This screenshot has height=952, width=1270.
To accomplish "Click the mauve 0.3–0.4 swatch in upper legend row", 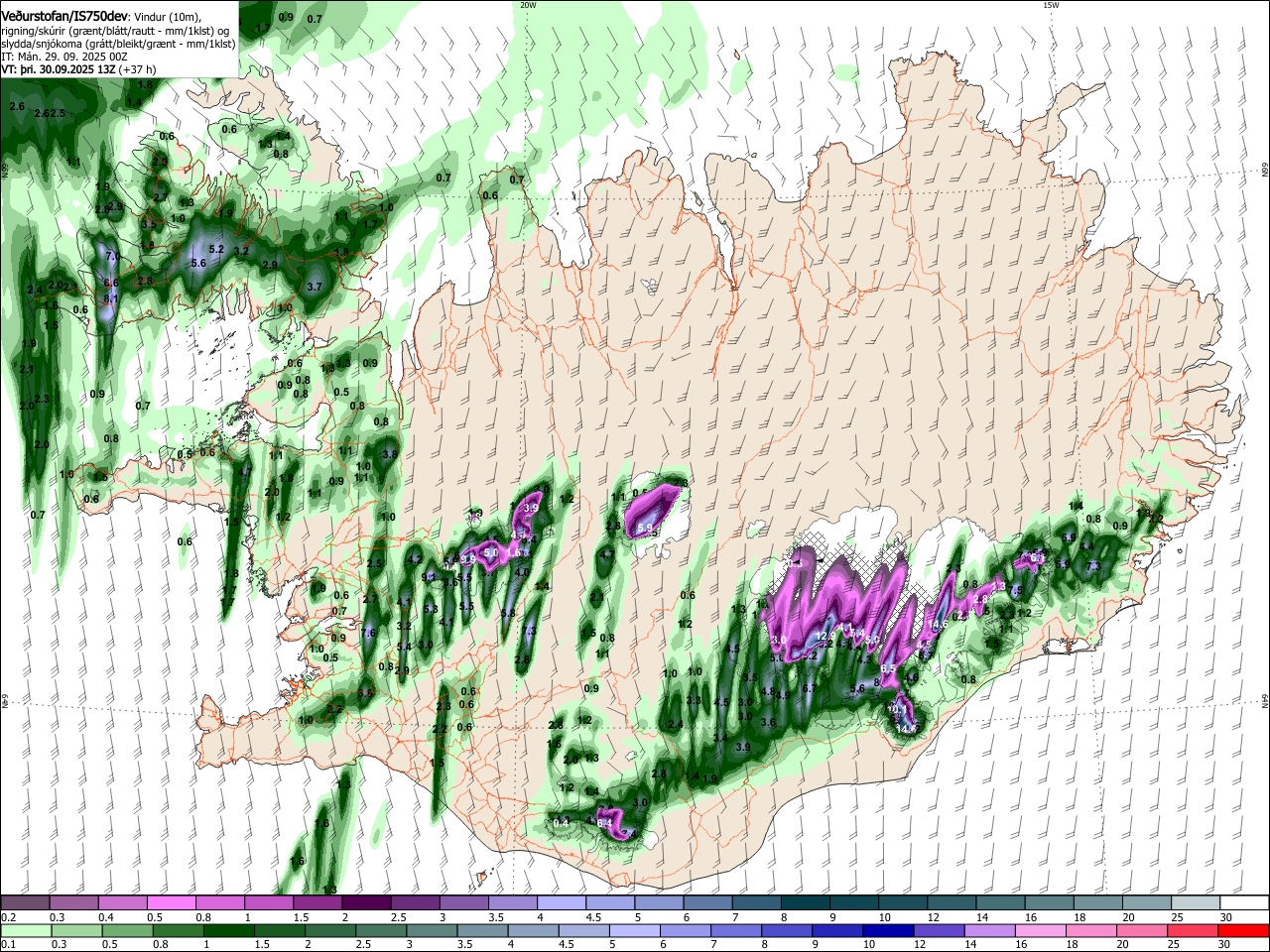I will (72, 903).
